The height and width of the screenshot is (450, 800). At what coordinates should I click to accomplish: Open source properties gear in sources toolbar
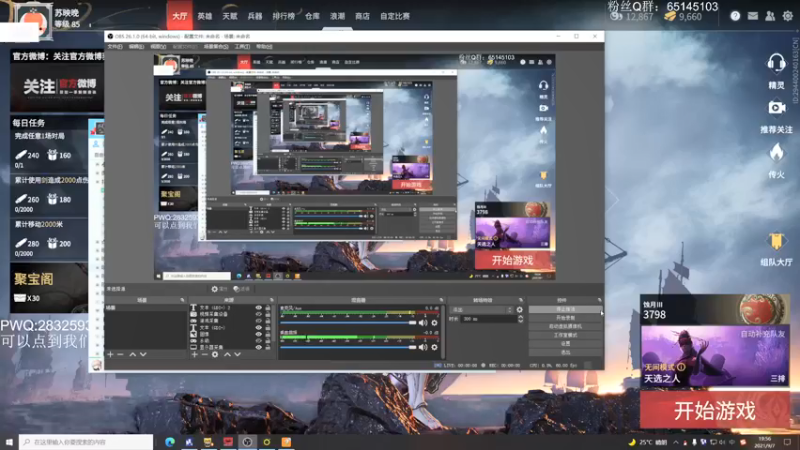pos(215,354)
